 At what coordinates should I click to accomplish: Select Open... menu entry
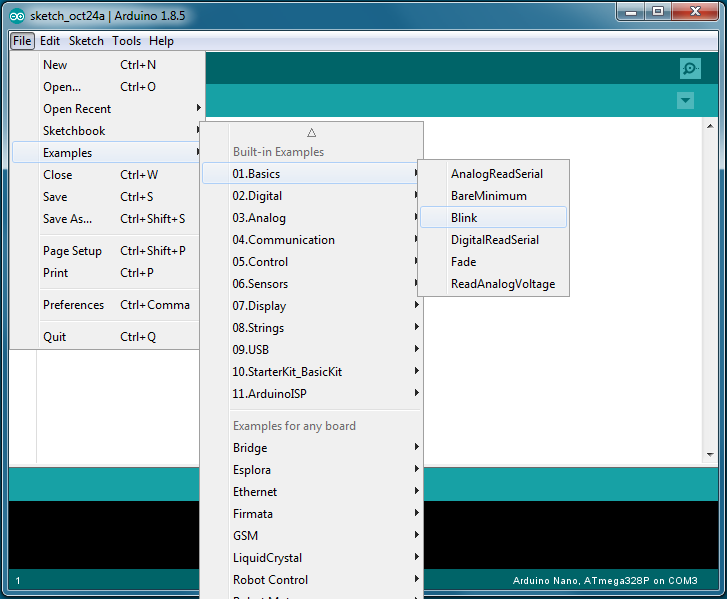pos(108,87)
